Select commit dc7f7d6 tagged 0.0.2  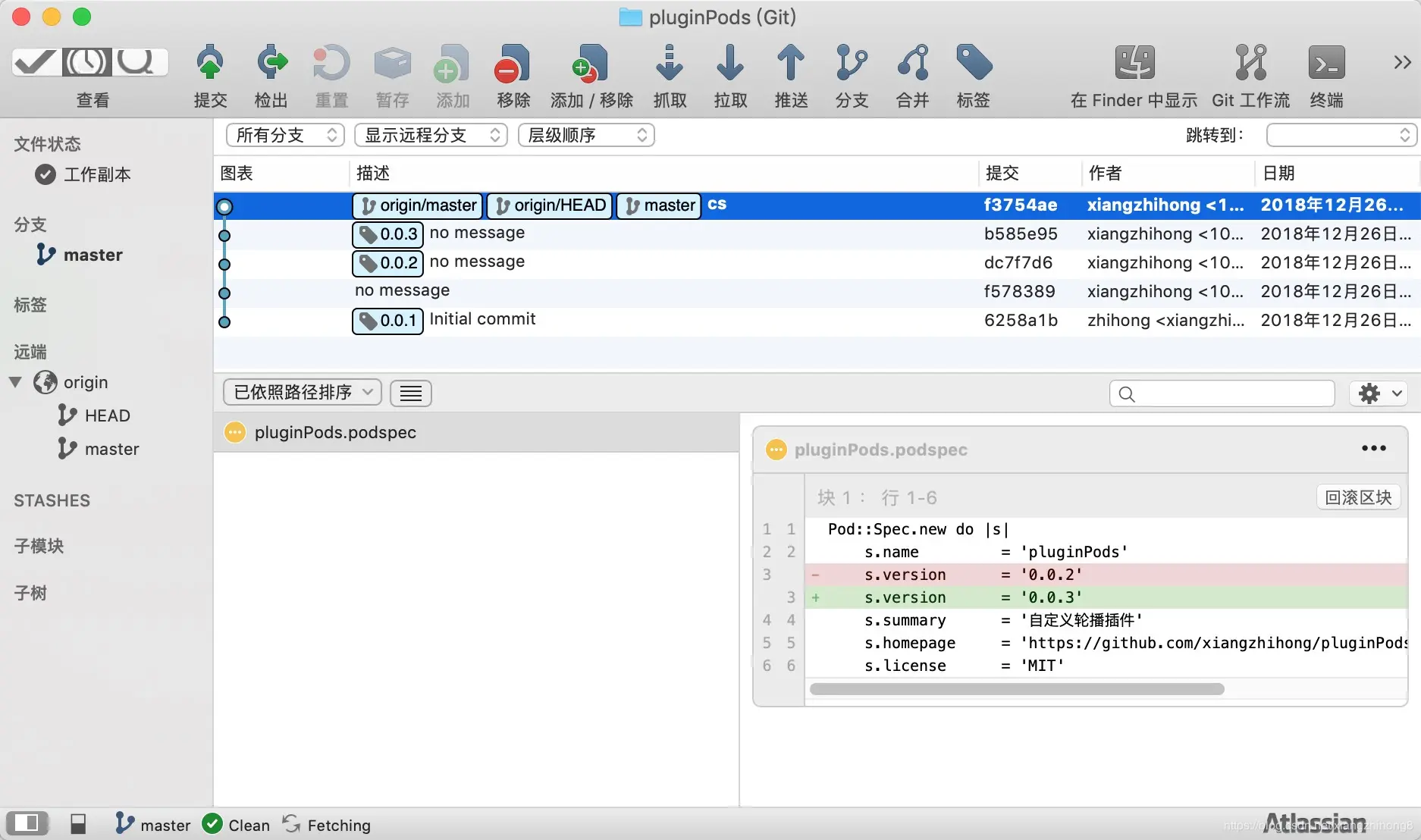[x=817, y=263]
